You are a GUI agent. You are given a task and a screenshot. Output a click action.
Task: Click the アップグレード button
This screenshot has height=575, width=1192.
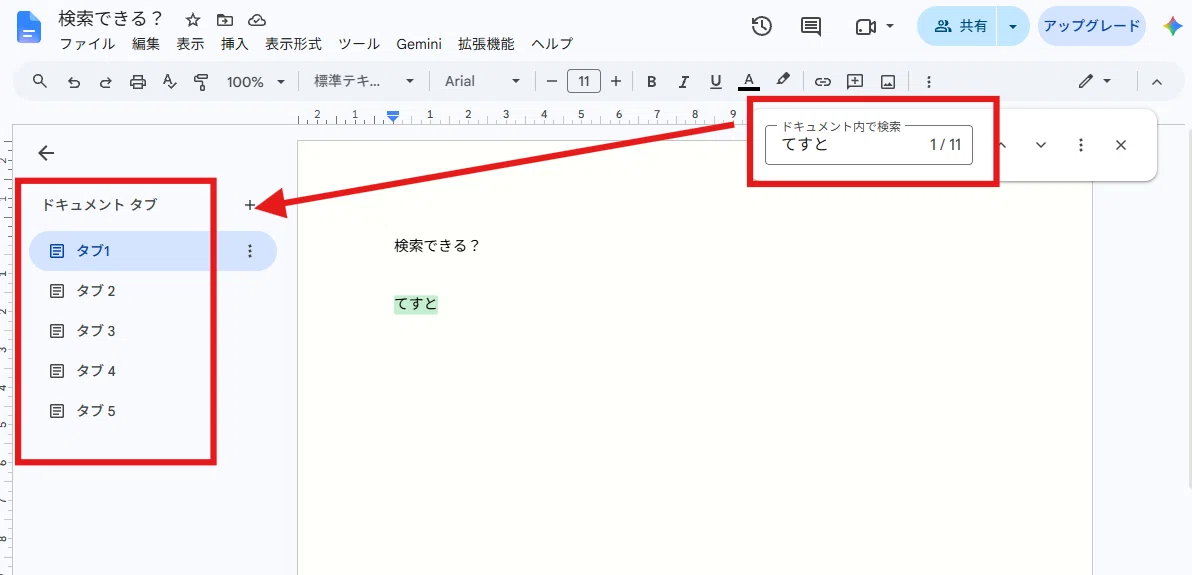coord(1092,27)
